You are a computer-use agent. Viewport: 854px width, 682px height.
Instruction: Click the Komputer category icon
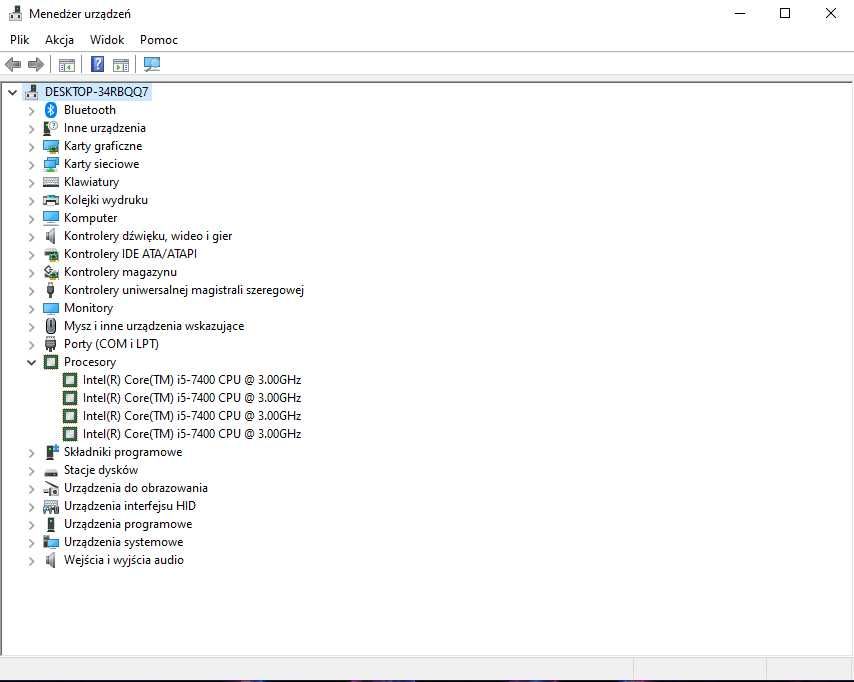pyautogui.click(x=51, y=218)
